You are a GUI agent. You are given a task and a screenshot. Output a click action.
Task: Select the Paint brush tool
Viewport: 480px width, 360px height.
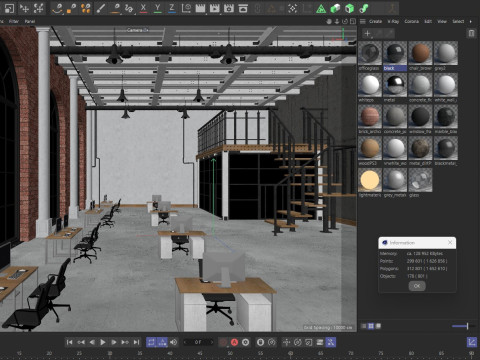[101, 8]
